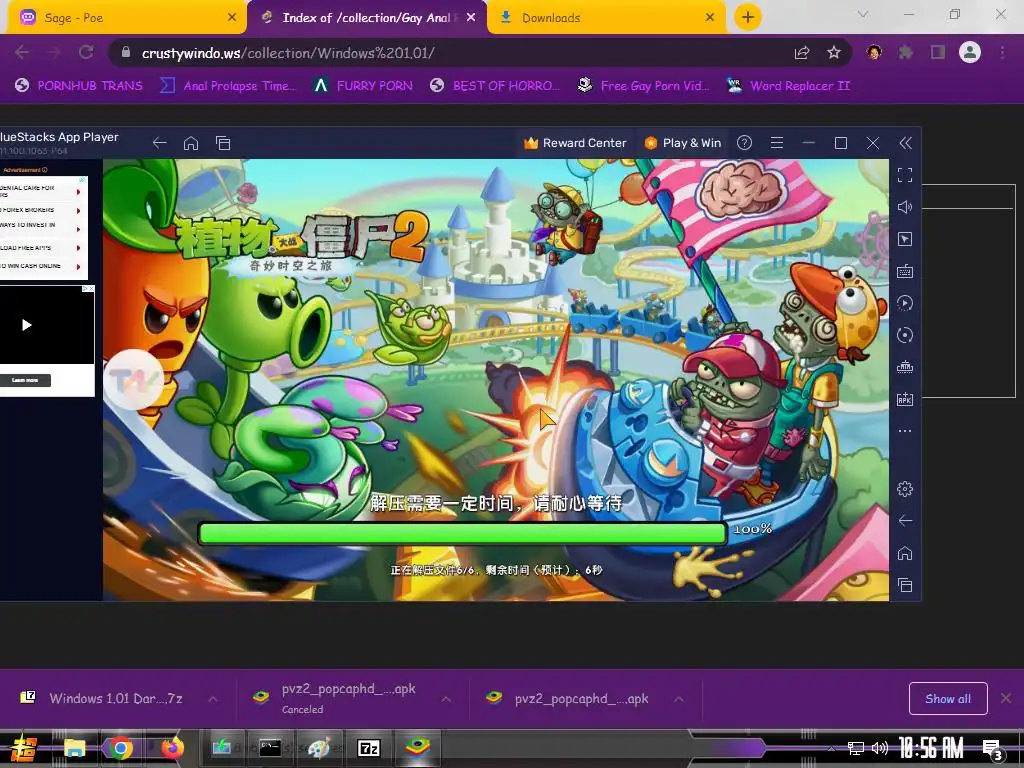This screenshot has height=768, width=1024.
Task: Click the home icon in BlueStacks right sidebar
Action: (904, 553)
